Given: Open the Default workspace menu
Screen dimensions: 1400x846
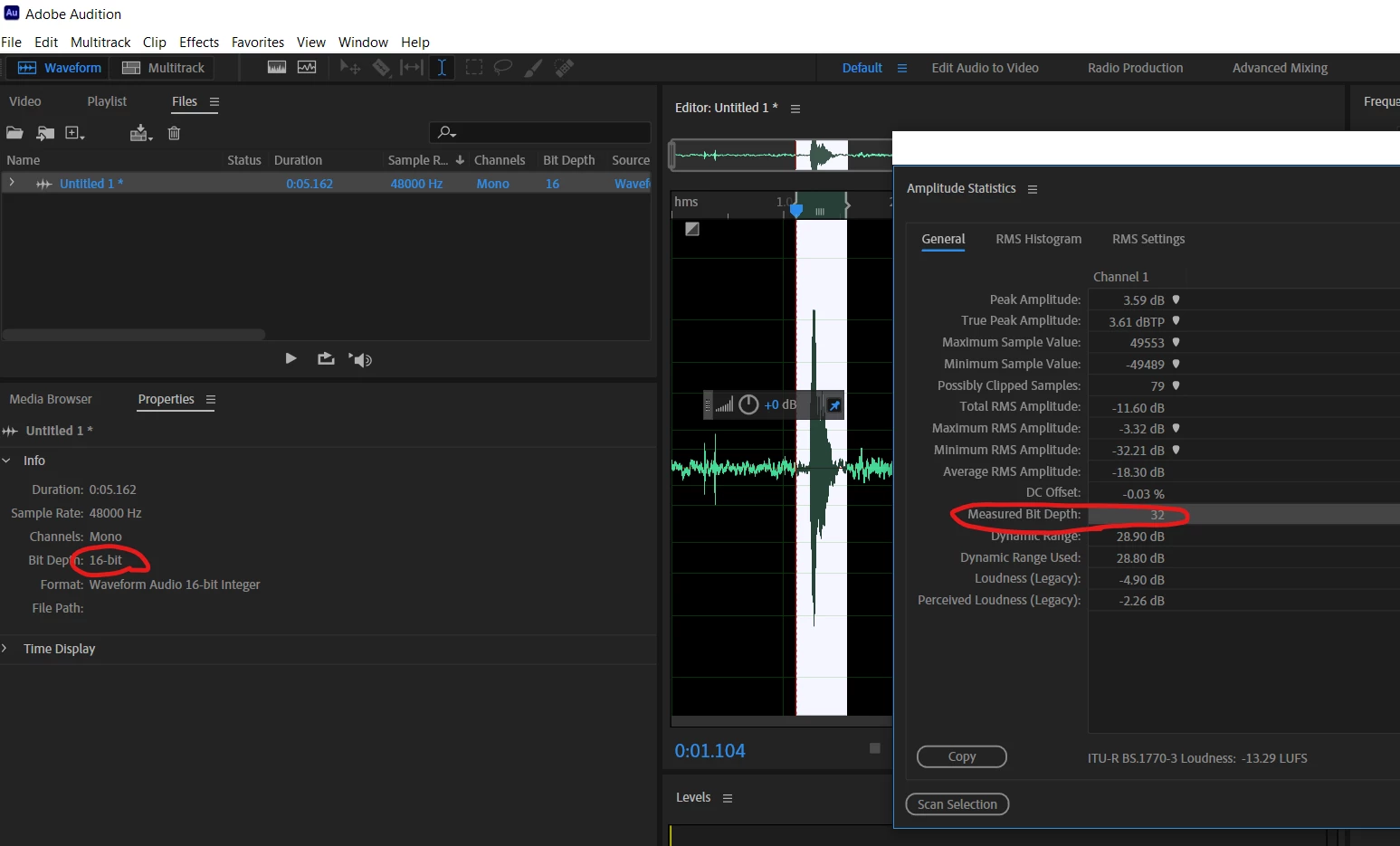Looking at the screenshot, I should pos(902,68).
